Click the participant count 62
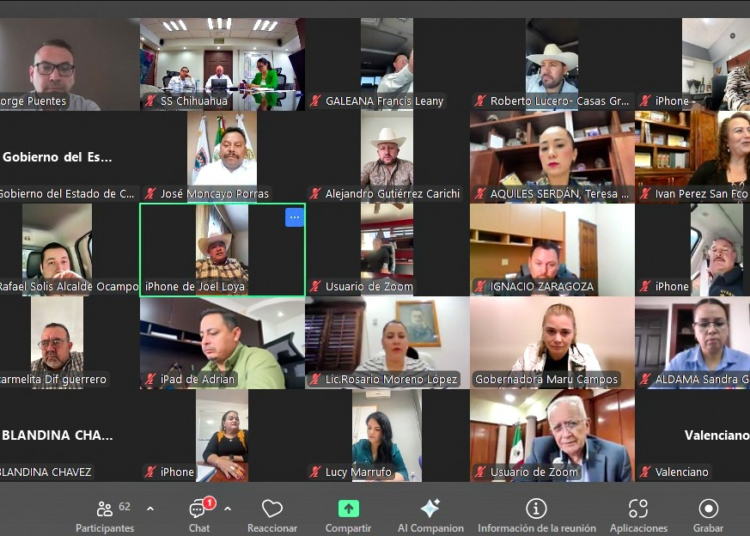 click(124, 506)
